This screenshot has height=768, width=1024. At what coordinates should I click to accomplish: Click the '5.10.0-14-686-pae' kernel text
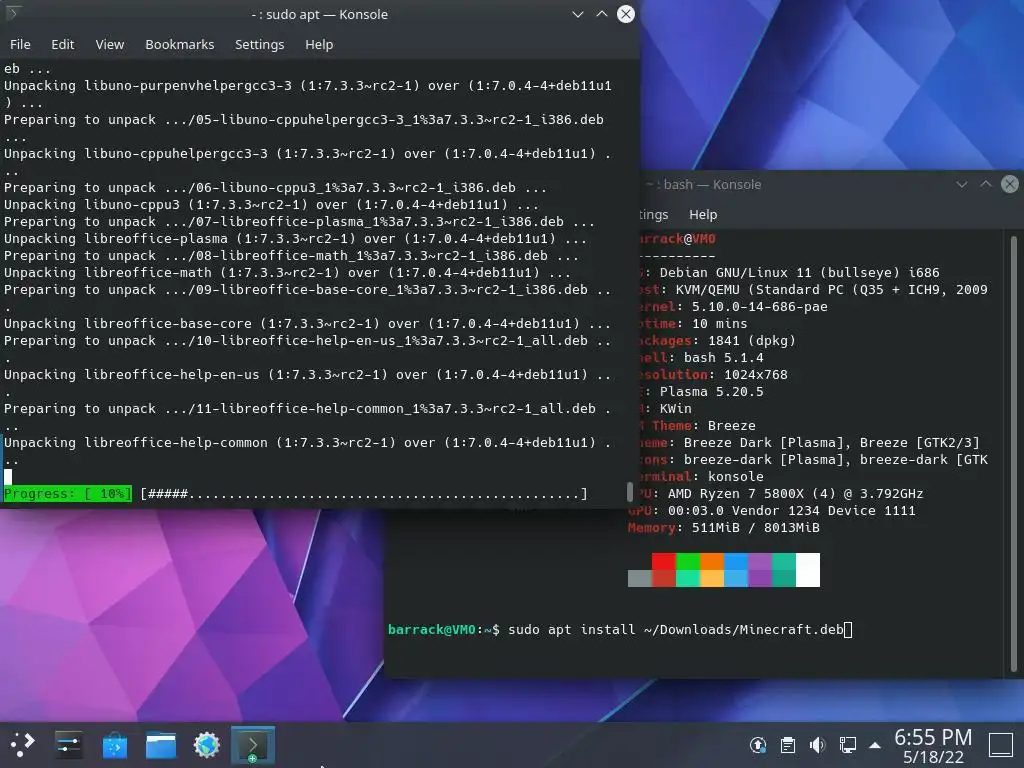[760, 306]
